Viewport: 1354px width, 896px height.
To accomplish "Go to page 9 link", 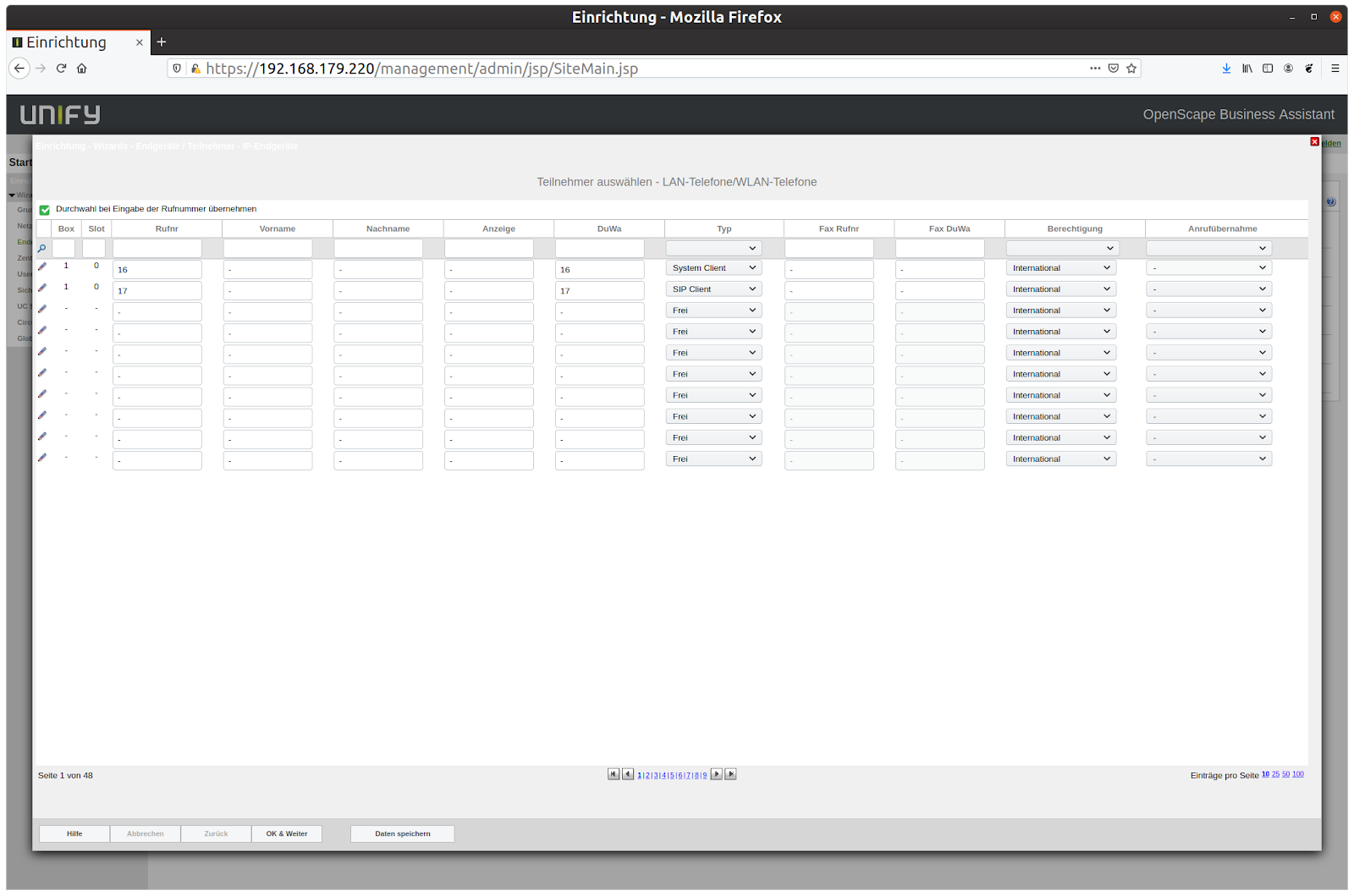I will coord(704,775).
